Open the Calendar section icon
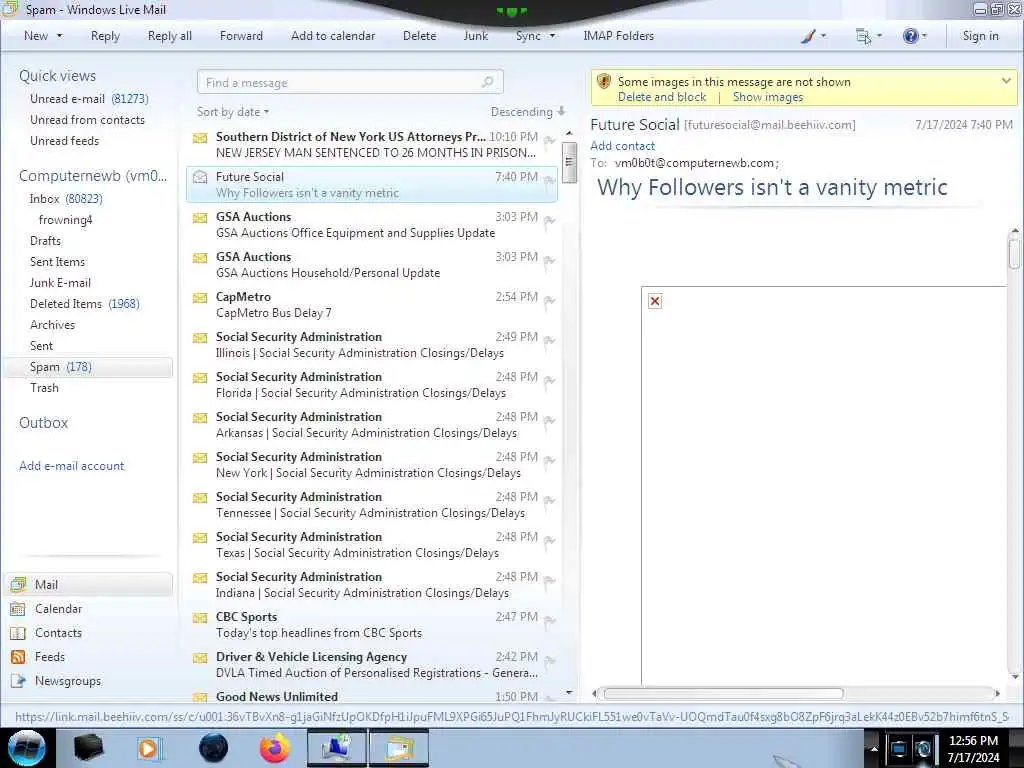This screenshot has height=768, width=1024. click(18, 609)
